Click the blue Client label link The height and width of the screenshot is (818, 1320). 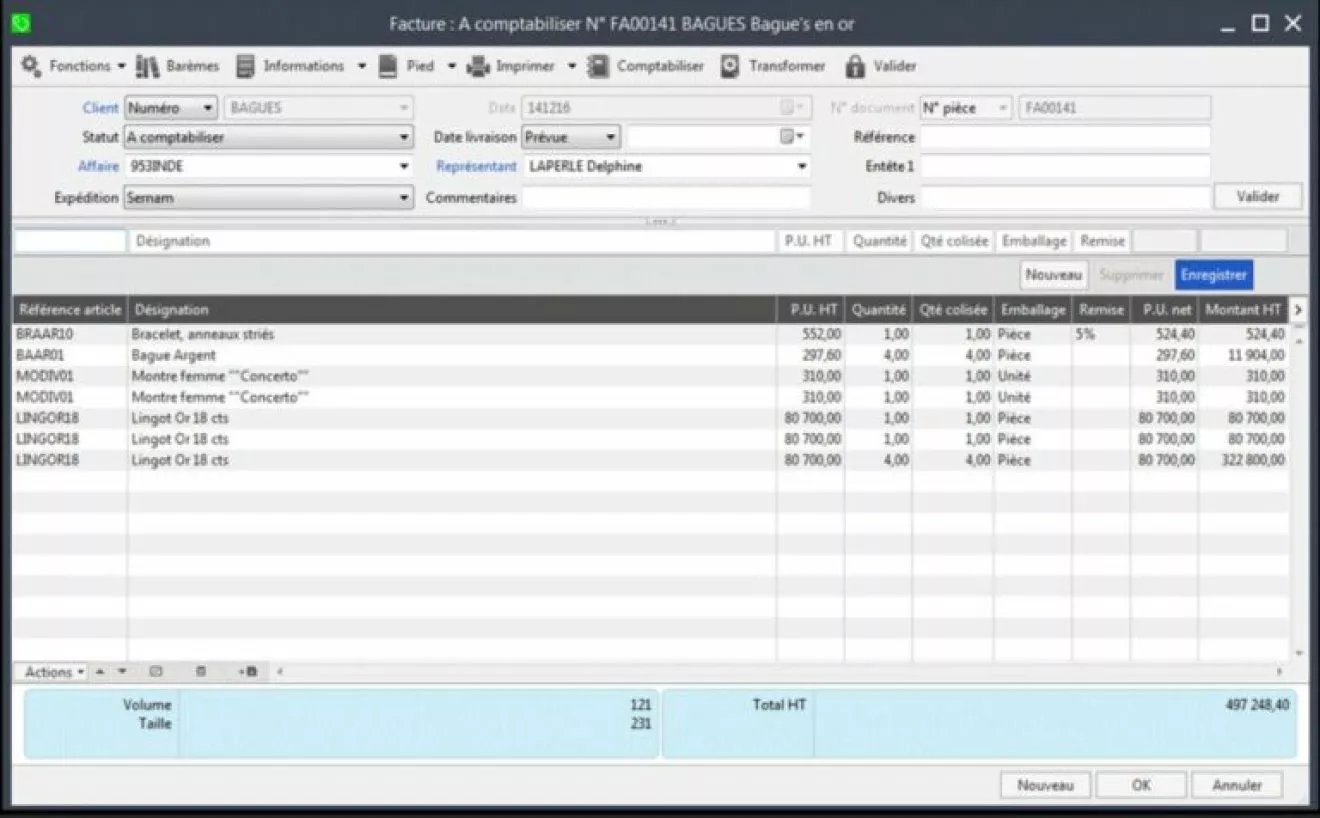(101, 108)
